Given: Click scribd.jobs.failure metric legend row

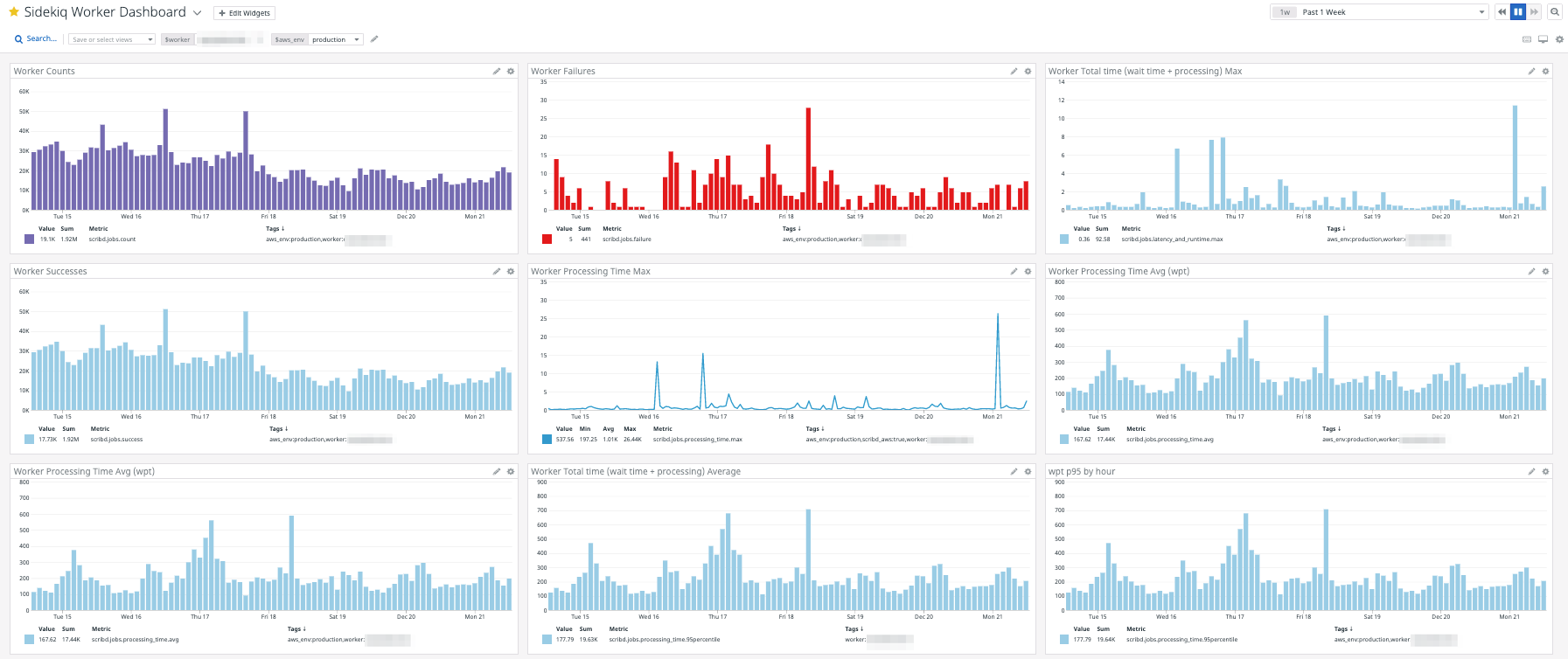Looking at the screenshot, I should [x=724, y=239].
